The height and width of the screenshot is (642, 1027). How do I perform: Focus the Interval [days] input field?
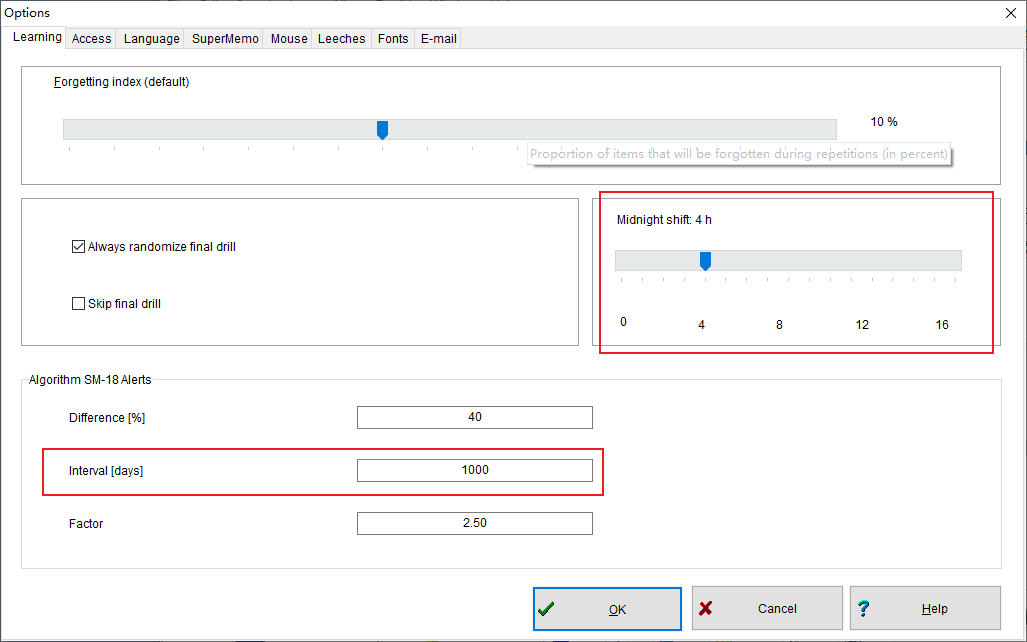click(x=474, y=470)
